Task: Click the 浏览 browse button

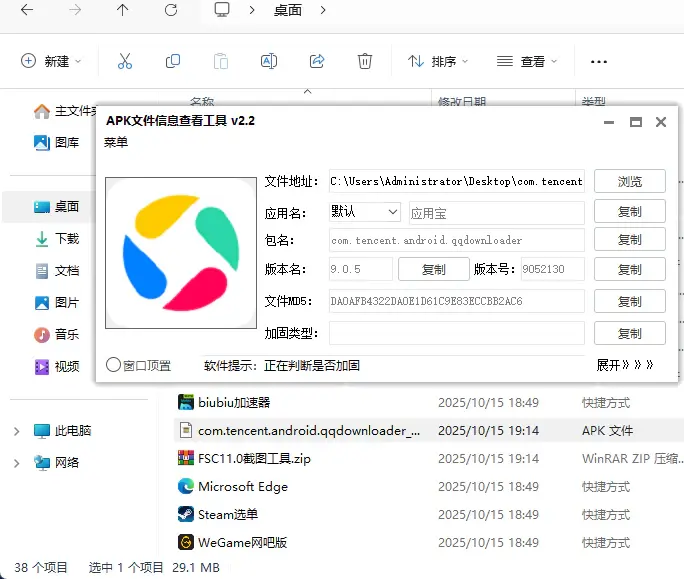Action: coord(629,181)
